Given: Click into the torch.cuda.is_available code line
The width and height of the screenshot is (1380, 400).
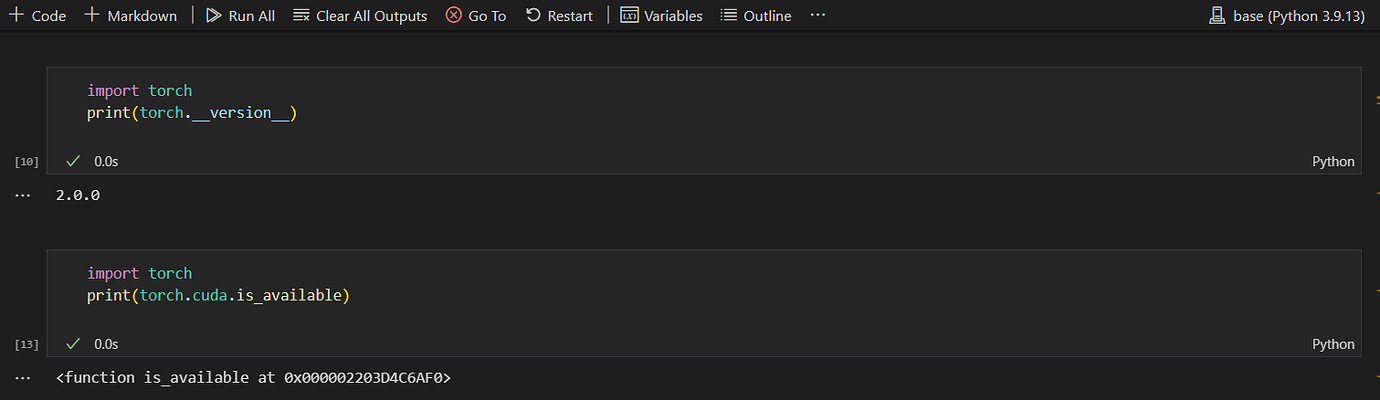Looking at the screenshot, I should pos(218,296).
